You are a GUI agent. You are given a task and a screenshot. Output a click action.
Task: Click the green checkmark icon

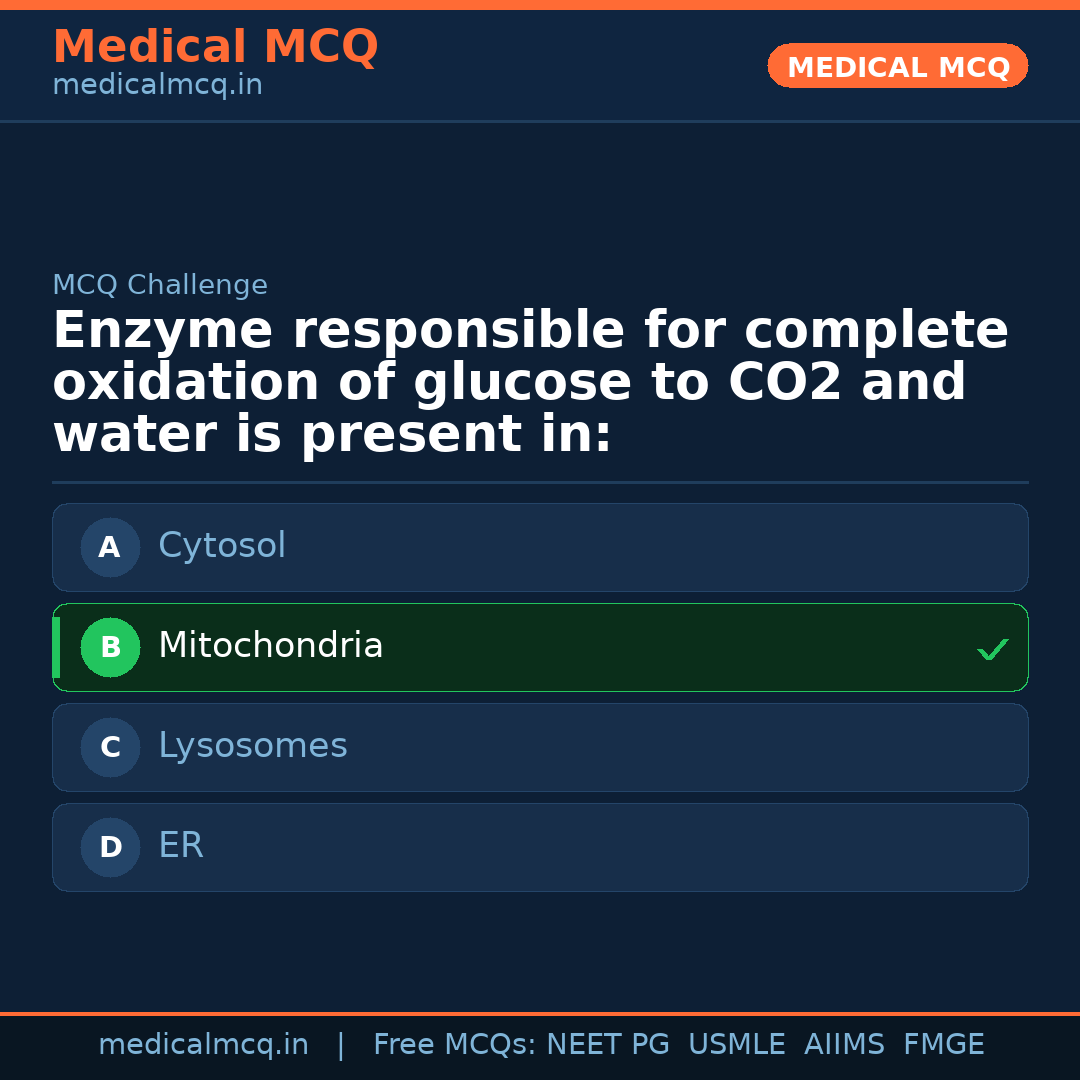click(992, 650)
